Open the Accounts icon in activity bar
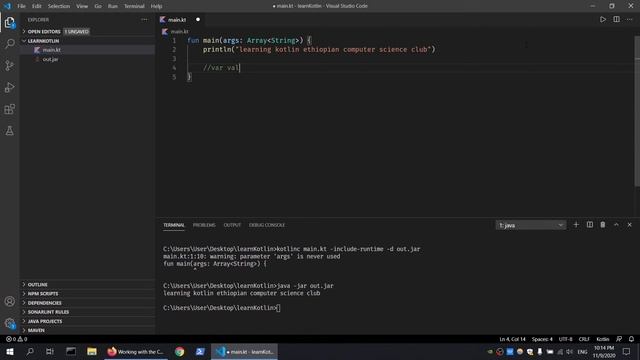Image resolution: width=640 pixels, height=360 pixels. [x=9, y=301]
